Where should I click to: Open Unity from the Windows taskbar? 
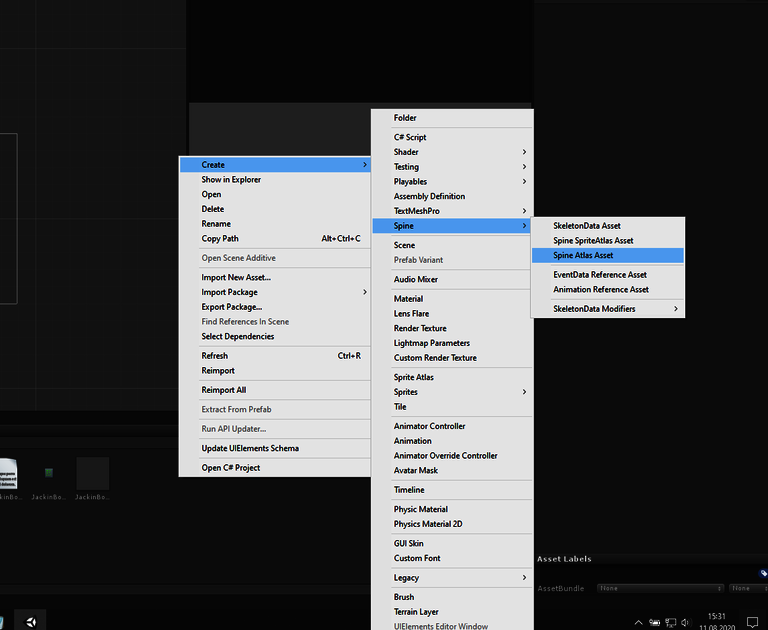pos(30,622)
